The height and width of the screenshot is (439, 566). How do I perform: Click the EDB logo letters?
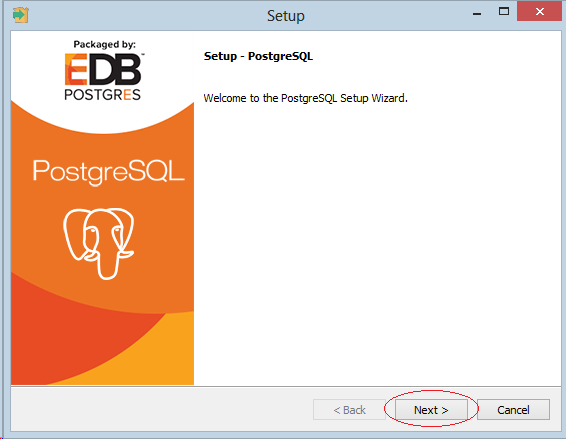click(x=103, y=69)
